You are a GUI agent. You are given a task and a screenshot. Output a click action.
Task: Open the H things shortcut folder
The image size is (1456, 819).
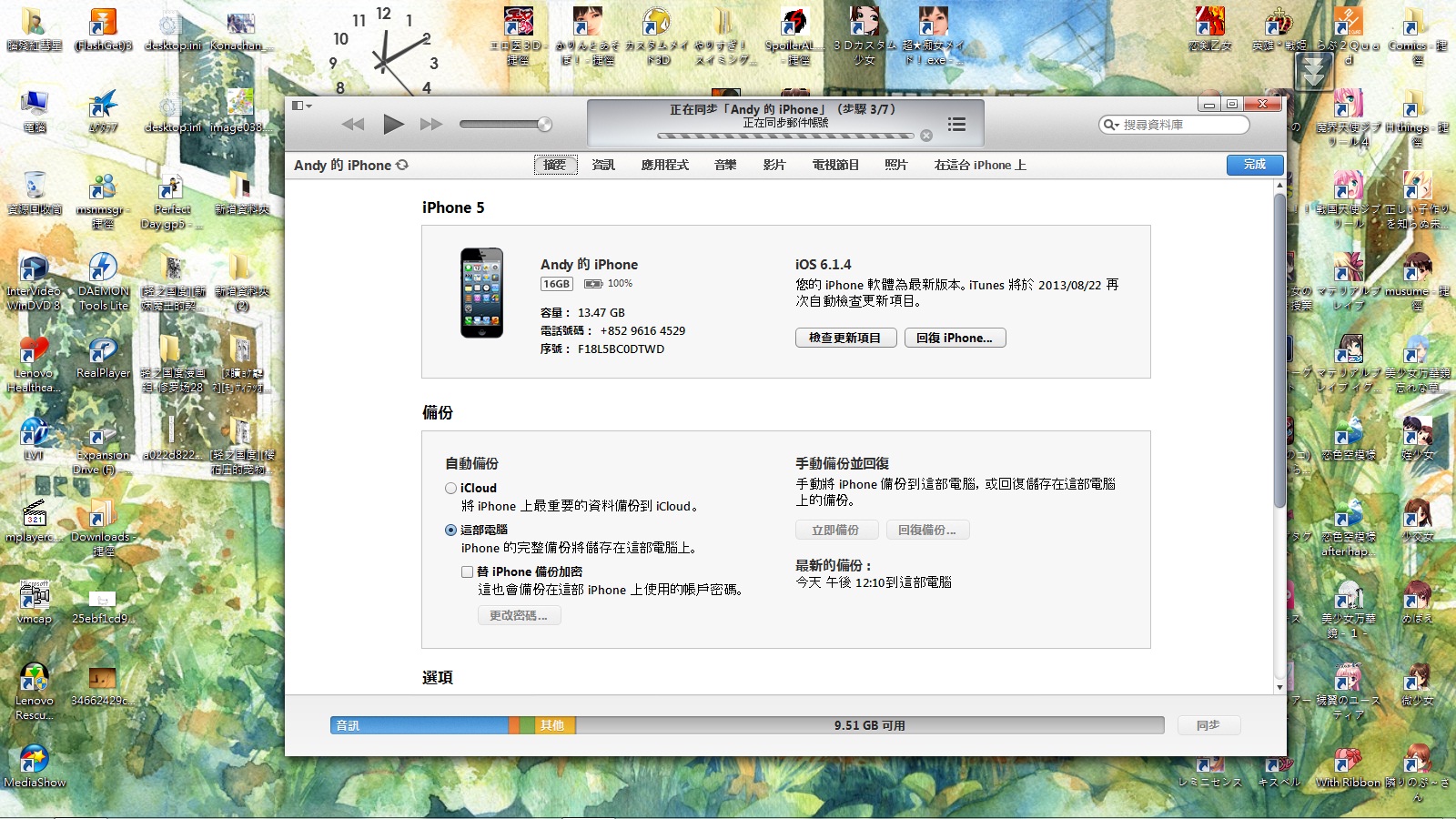click(x=1417, y=118)
